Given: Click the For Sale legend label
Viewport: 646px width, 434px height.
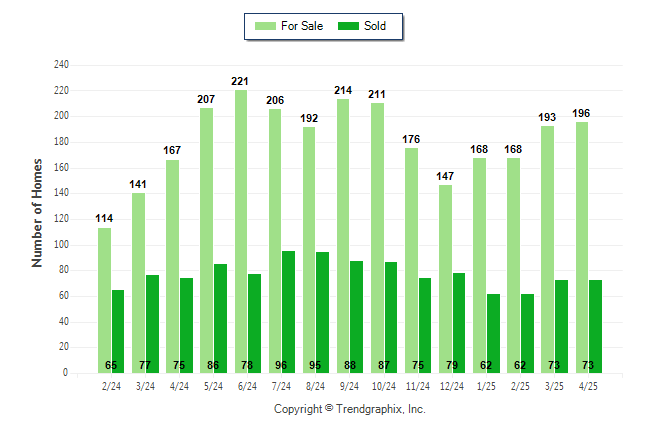Looking at the screenshot, I should click(302, 26).
